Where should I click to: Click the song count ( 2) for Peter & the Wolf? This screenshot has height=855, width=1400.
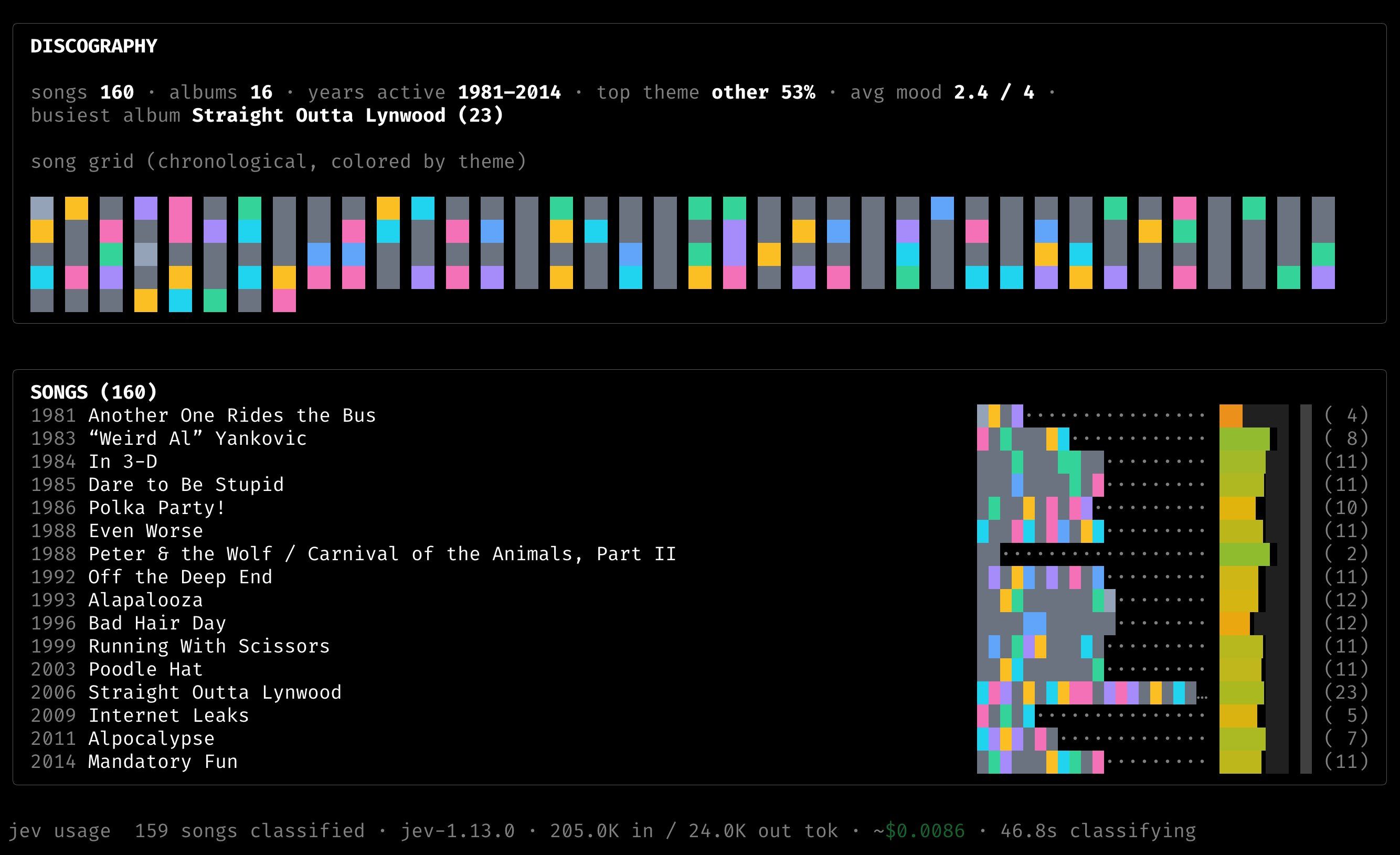tap(1346, 554)
